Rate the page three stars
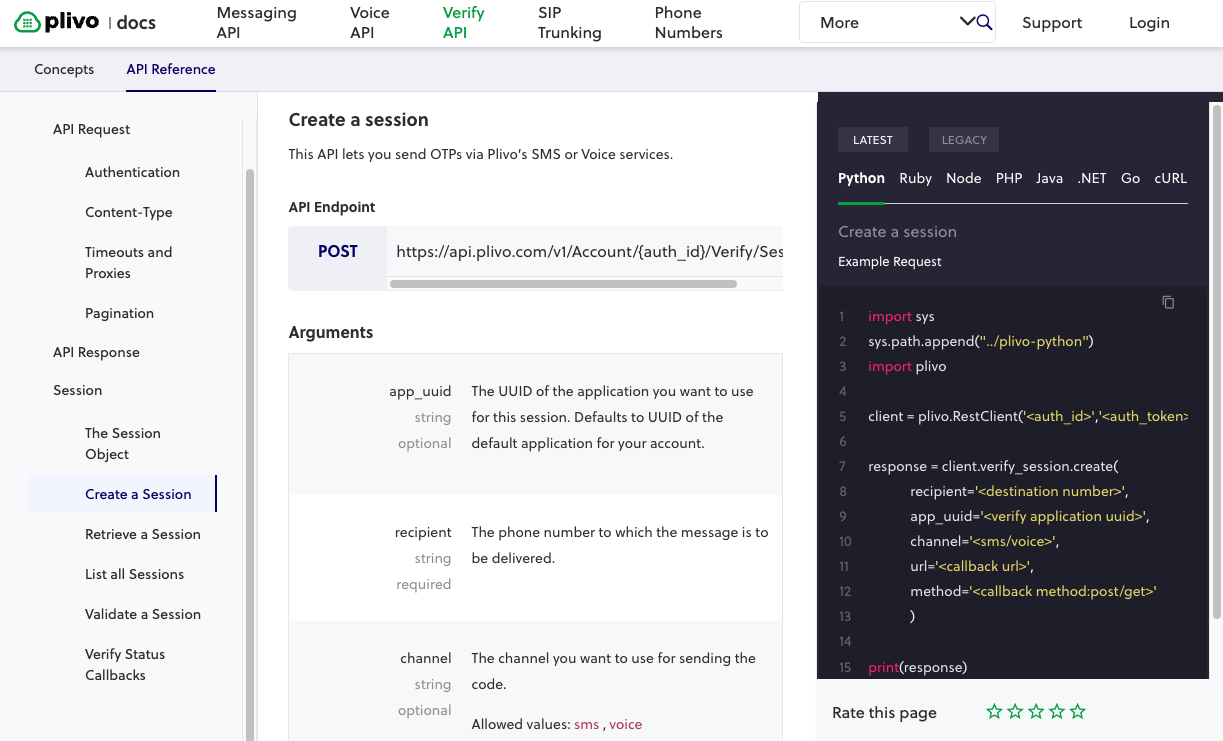The image size is (1223, 741). pos(1036,712)
